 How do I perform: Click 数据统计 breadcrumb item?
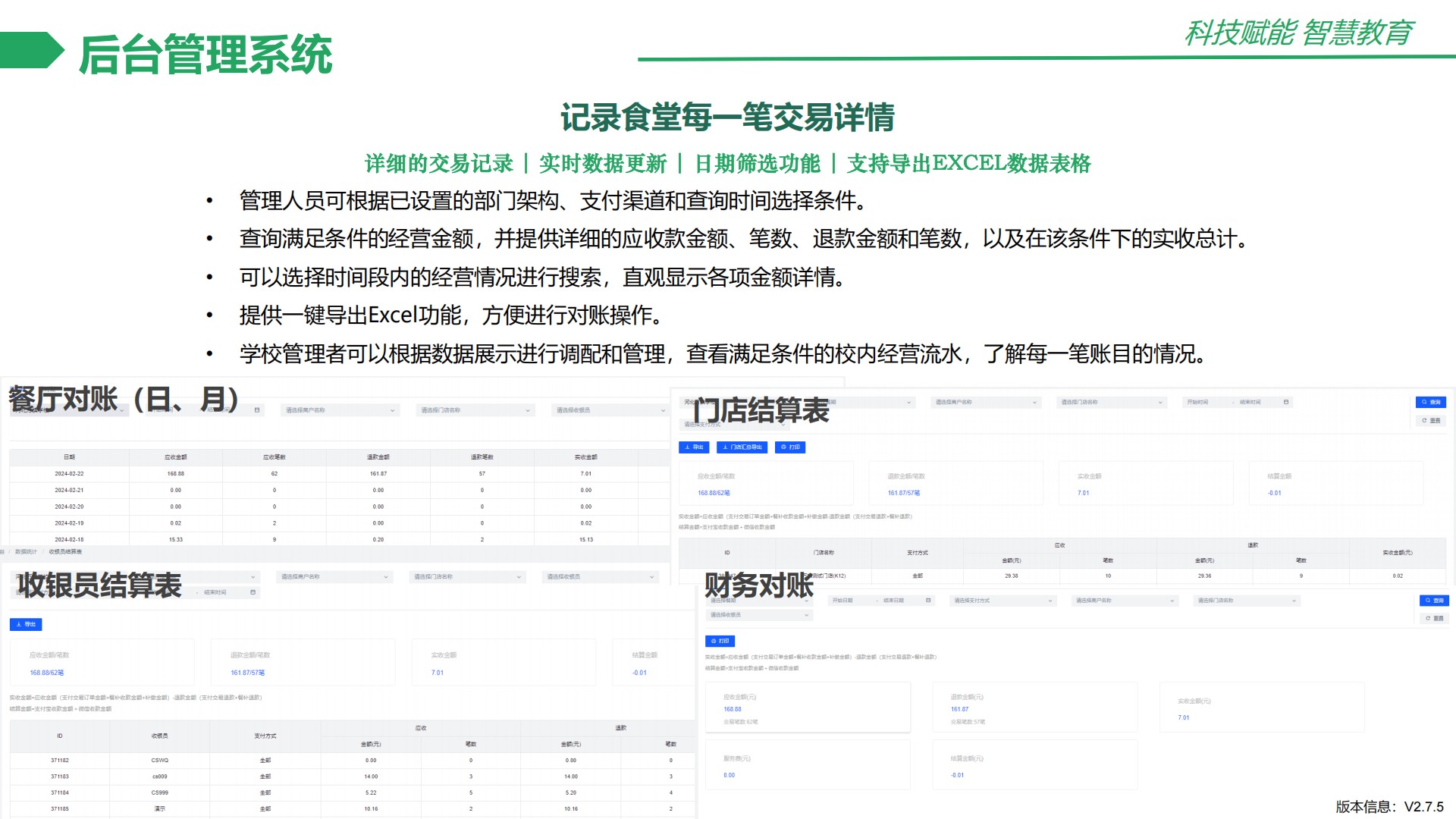[x=26, y=552]
